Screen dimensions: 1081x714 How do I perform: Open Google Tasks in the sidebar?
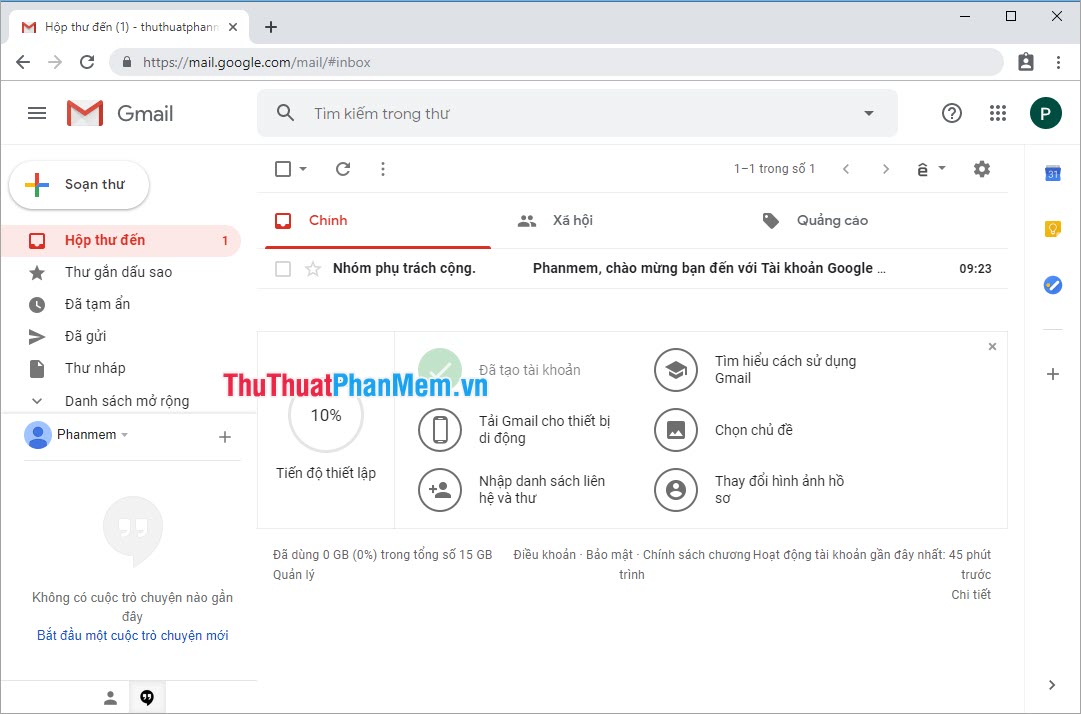pos(1052,285)
